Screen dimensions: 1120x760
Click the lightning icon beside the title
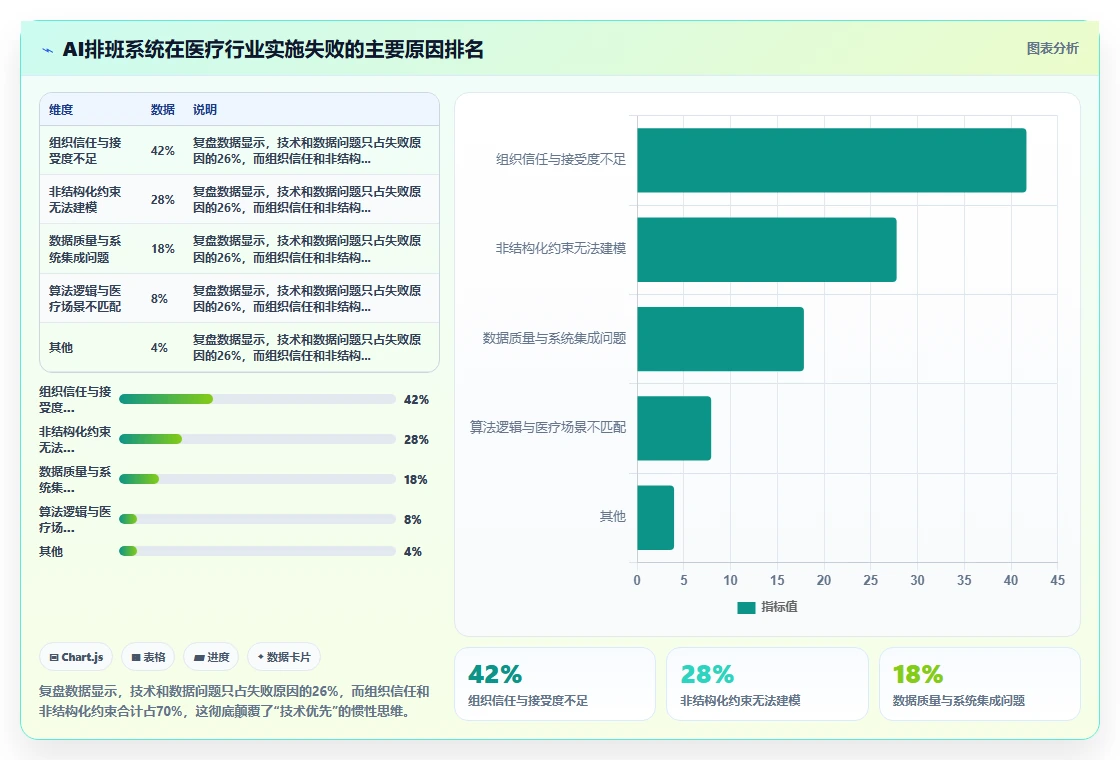[48, 50]
